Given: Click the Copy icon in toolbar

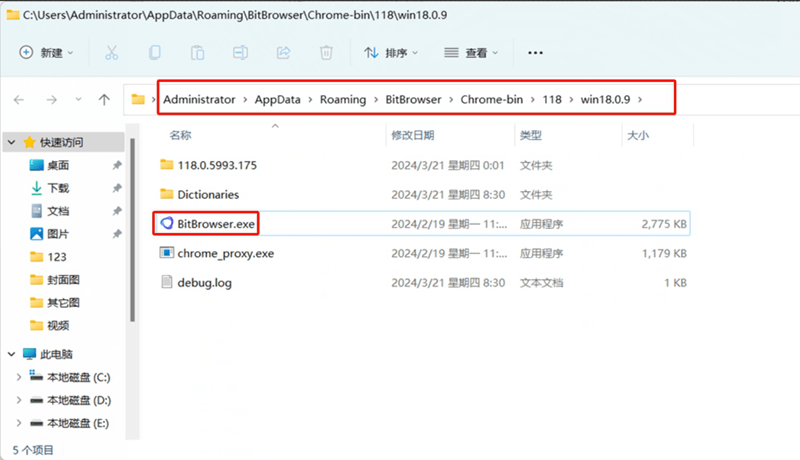Looking at the screenshot, I should [155, 53].
